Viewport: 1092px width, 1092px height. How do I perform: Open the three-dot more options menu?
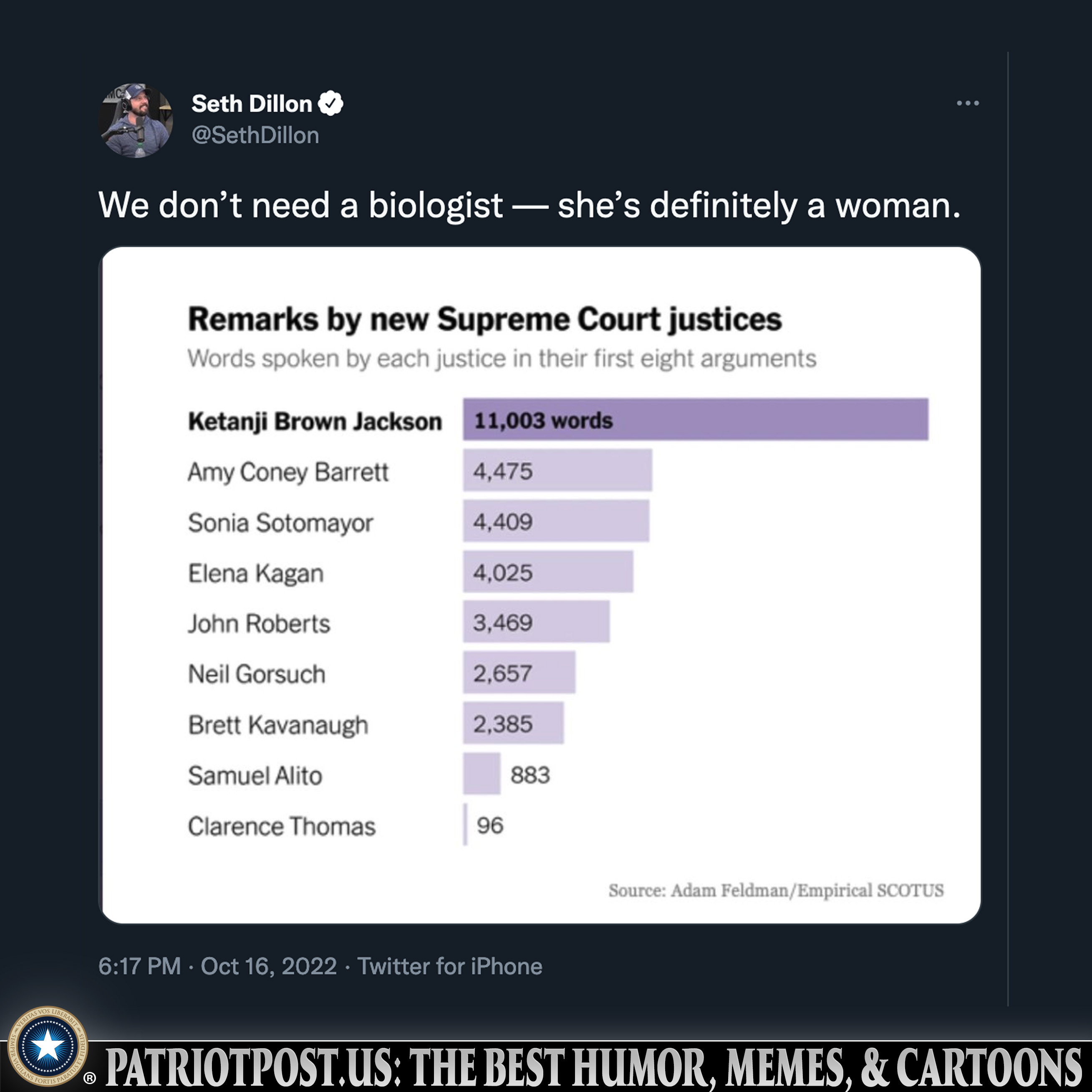pos(968,103)
